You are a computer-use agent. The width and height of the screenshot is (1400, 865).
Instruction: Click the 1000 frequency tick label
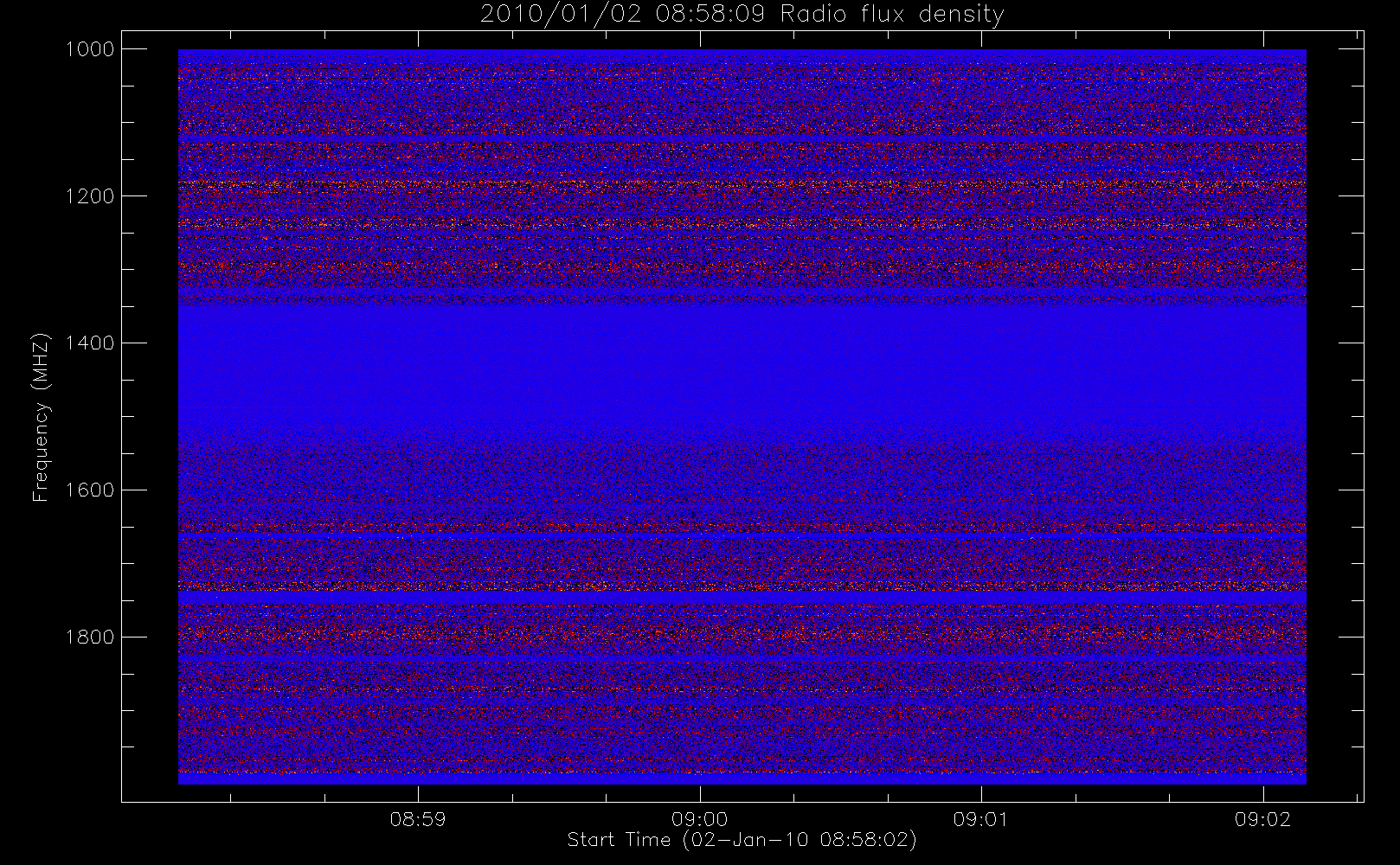point(90,49)
